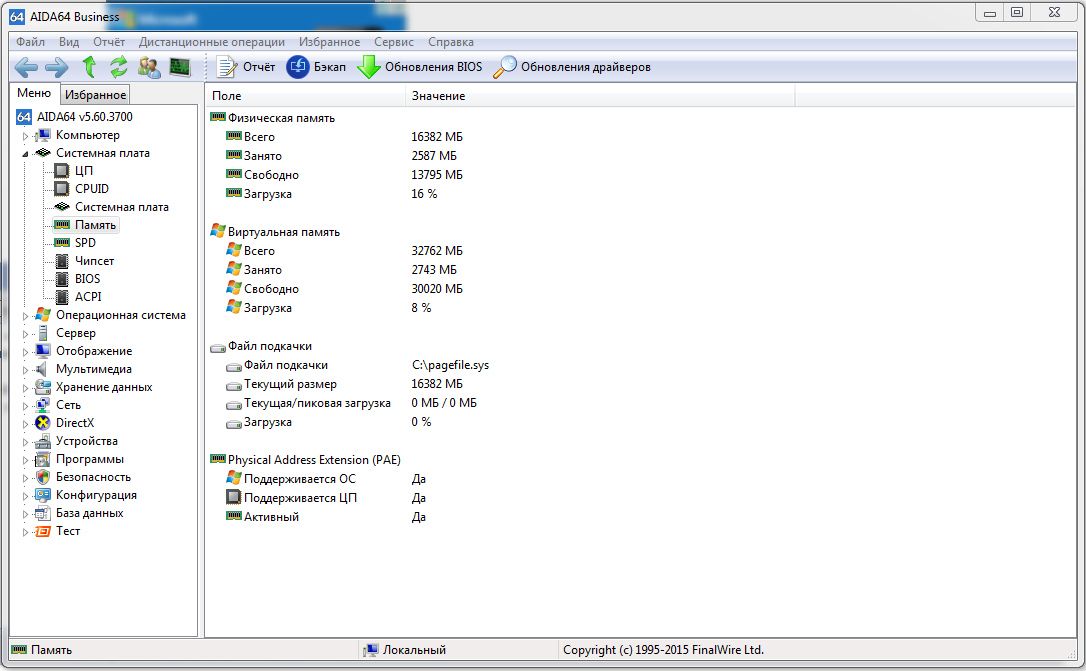Select the ЦП item icon
This screenshot has width=1086, height=671.
pyautogui.click(x=62, y=170)
